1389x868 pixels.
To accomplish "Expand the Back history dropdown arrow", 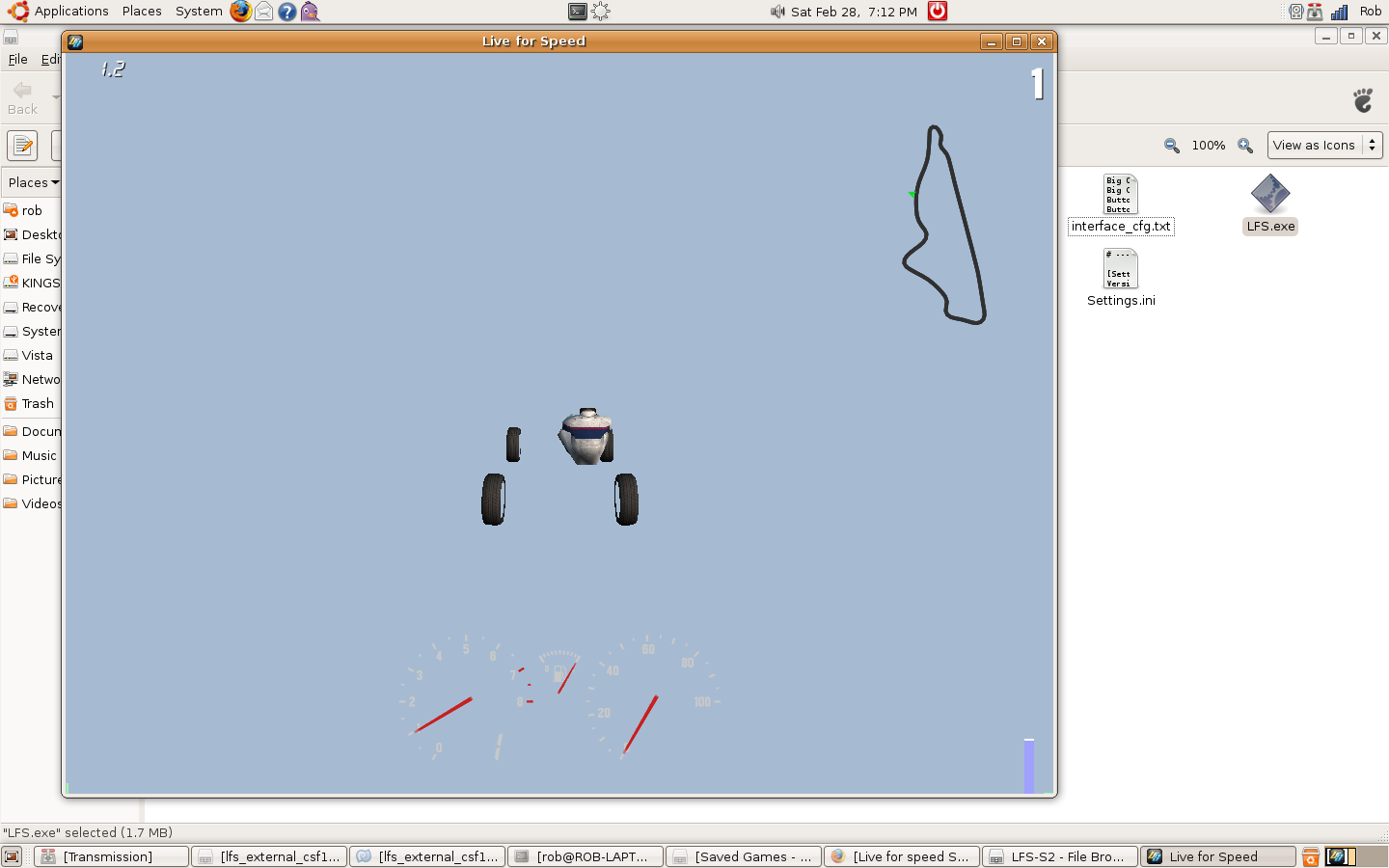I will (55, 97).
